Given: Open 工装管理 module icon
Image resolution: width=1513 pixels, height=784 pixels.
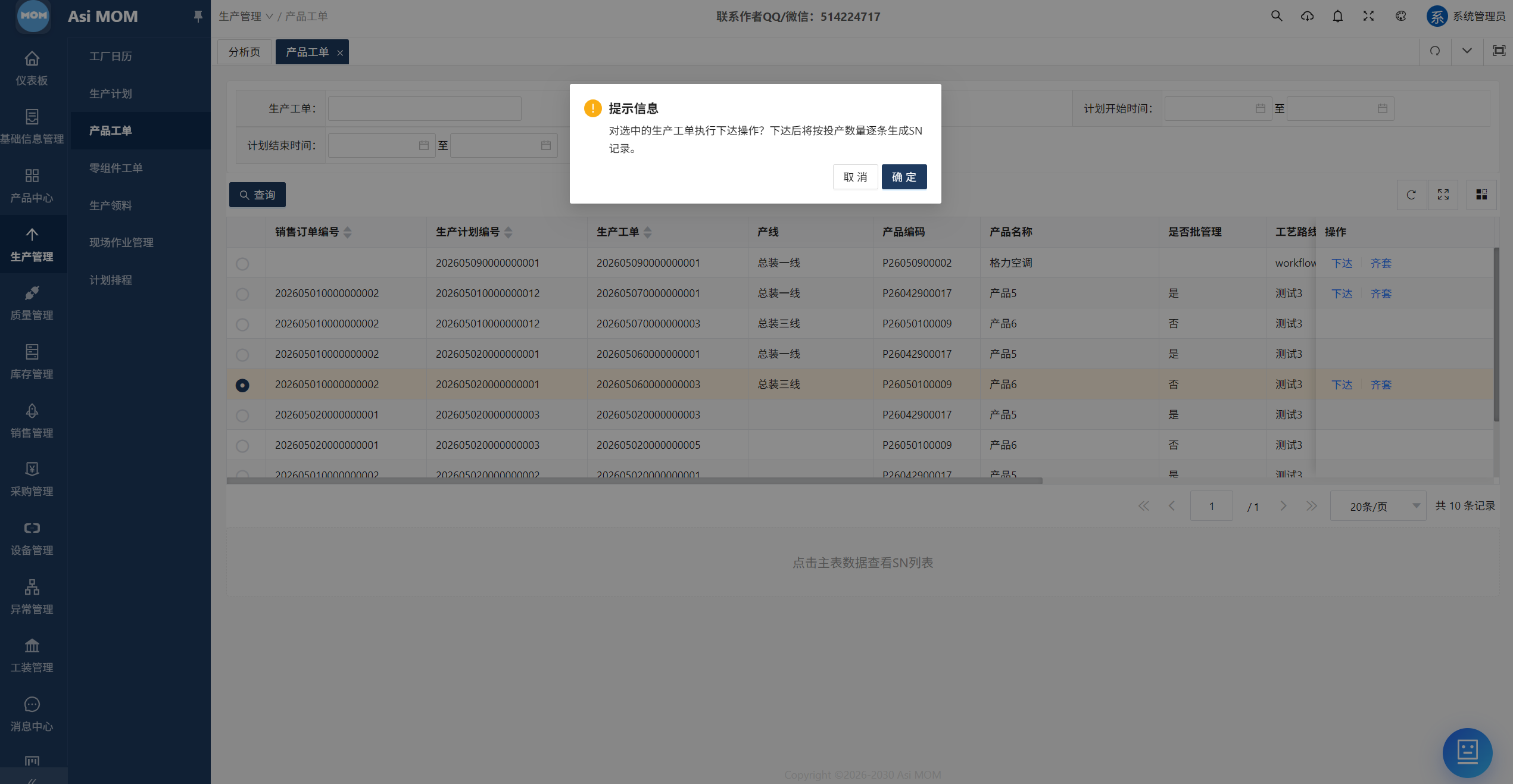Looking at the screenshot, I should (32, 645).
